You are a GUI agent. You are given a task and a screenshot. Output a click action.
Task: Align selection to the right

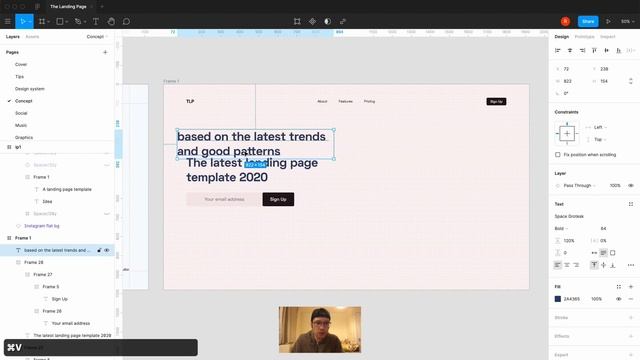(582, 50)
